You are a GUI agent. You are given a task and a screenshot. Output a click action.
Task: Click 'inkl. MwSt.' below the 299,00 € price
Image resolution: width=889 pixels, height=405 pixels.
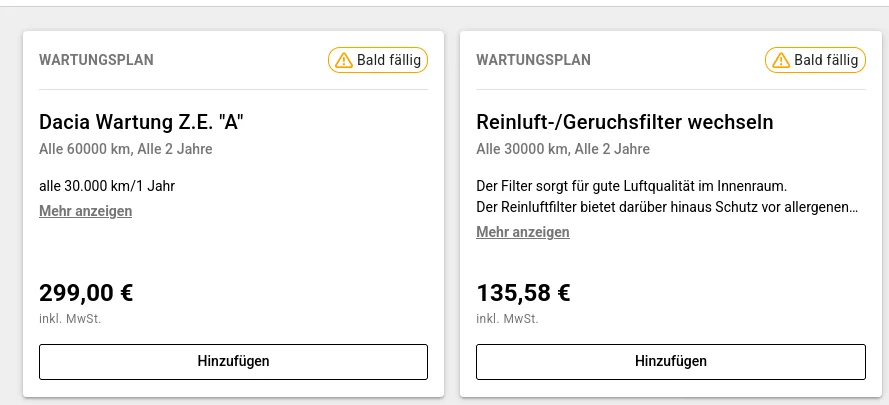click(x=70, y=319)
